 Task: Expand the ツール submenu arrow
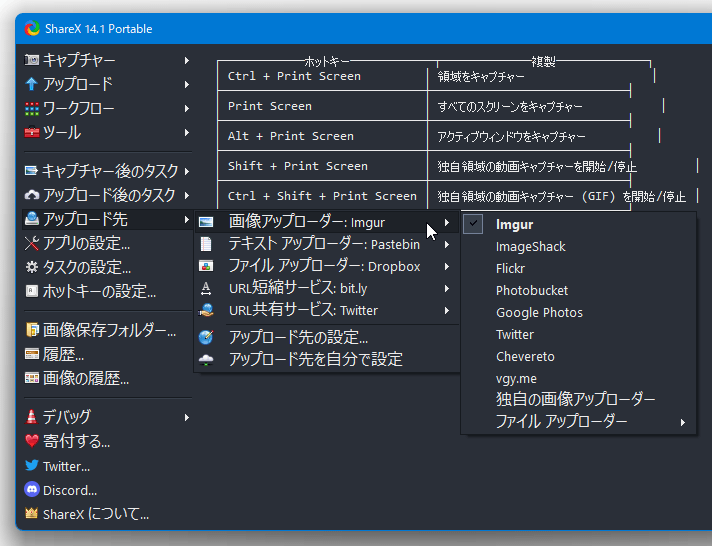click(187, 133)
